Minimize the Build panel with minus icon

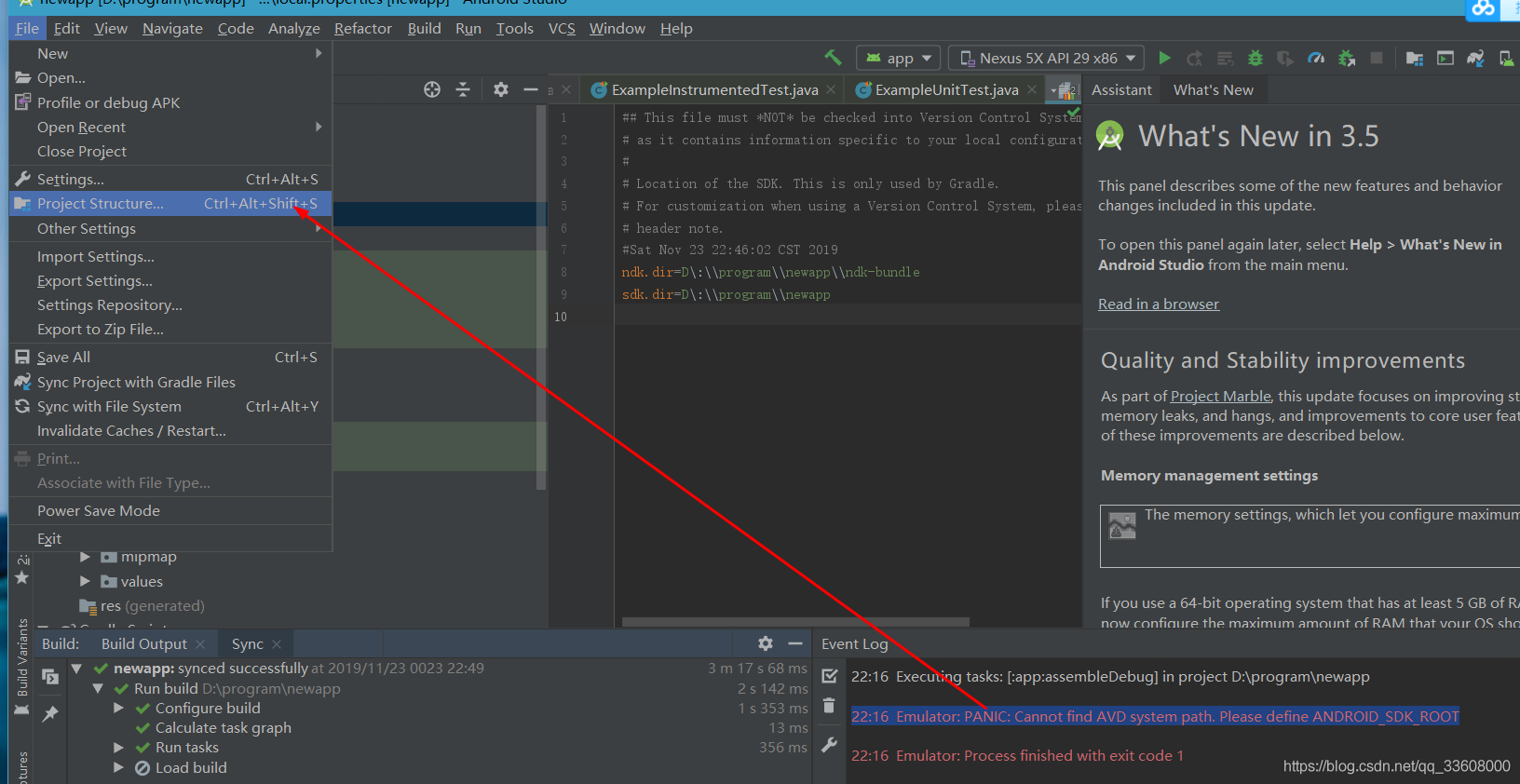[795, 643]
